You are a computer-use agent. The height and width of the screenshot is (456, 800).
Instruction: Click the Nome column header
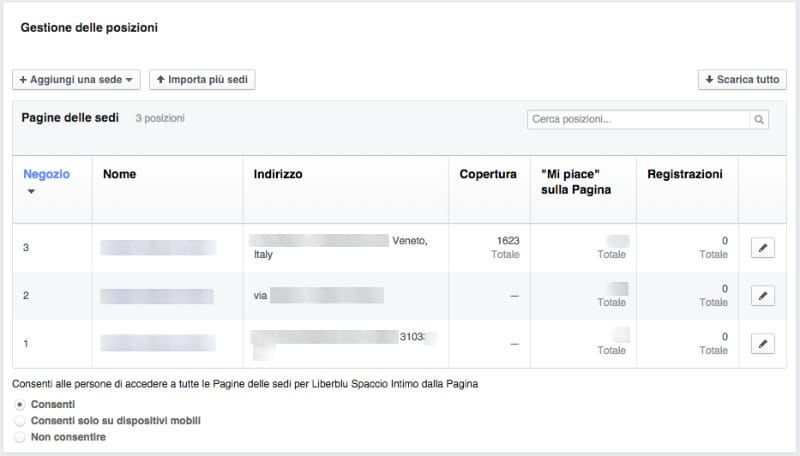[119, 174]
